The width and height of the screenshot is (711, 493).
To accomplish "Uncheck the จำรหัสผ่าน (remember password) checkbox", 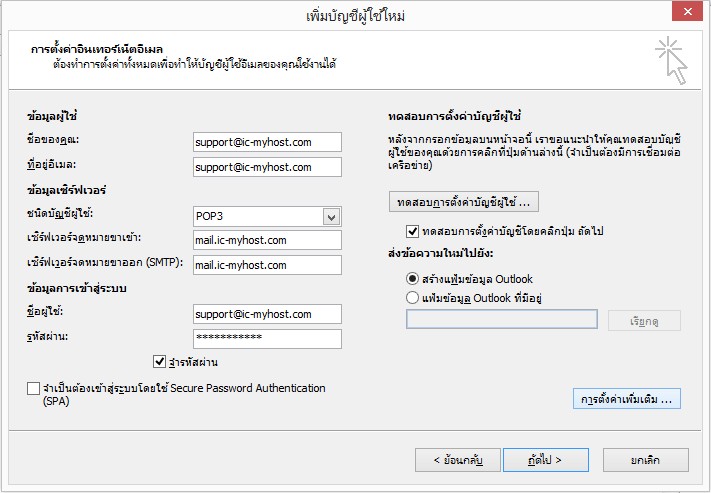I will pos(159,362).
